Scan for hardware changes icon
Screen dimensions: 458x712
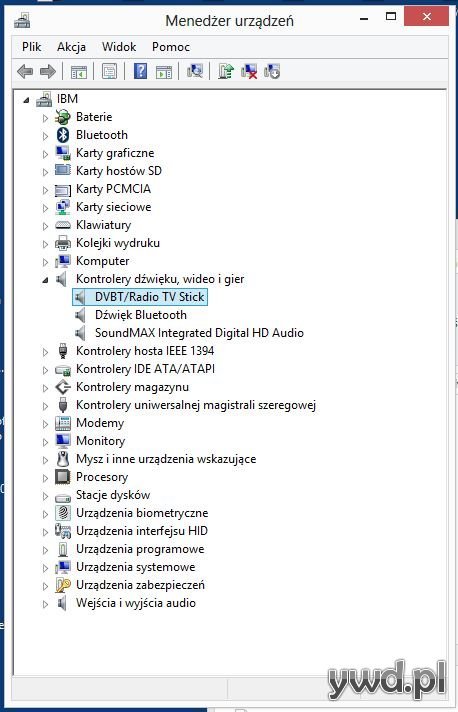[195, 71]
